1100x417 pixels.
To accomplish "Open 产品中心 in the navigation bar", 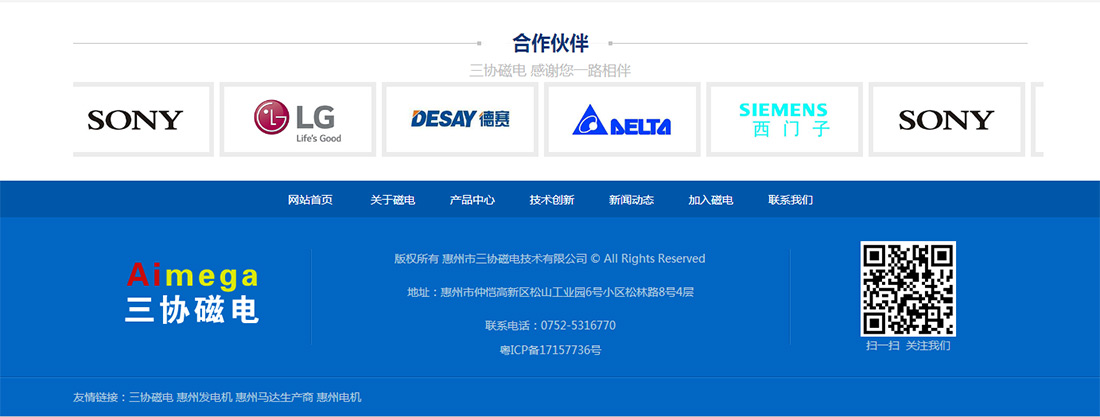I will click(472, 200).
